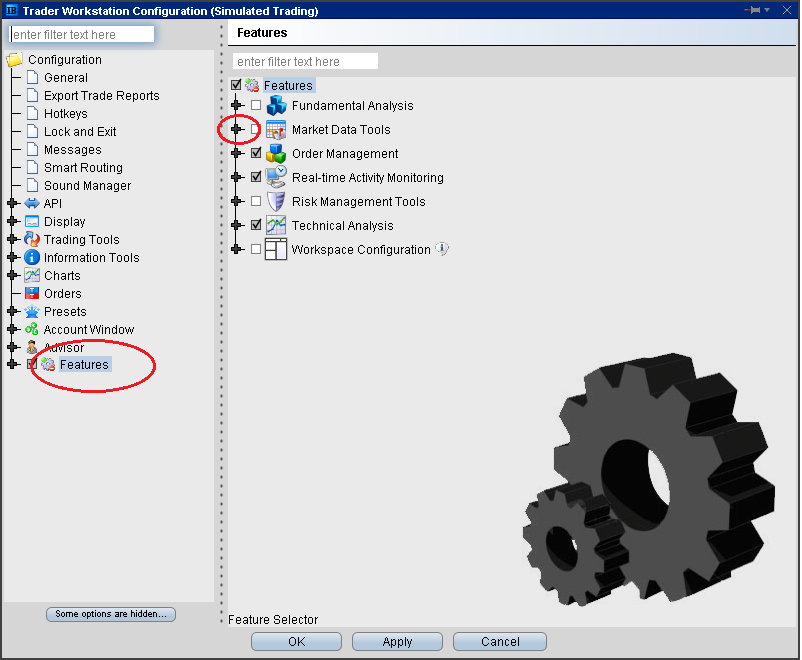Image resolution: width=802 pixels, height=660 pixels.
Task: Open the Export Trade Reports page
Action: [x=102, y=96]
